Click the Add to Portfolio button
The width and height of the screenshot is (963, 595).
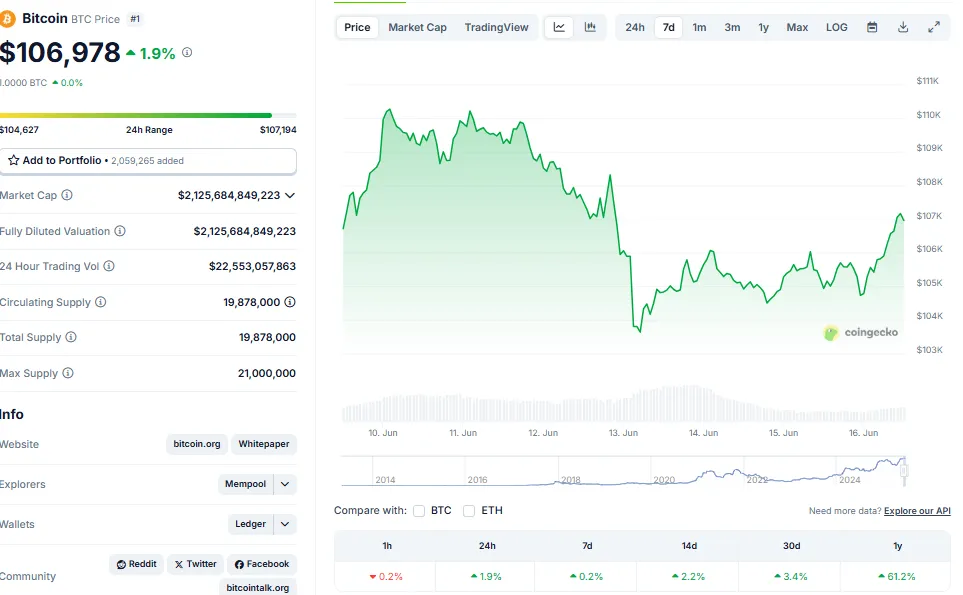pos(148,161)
